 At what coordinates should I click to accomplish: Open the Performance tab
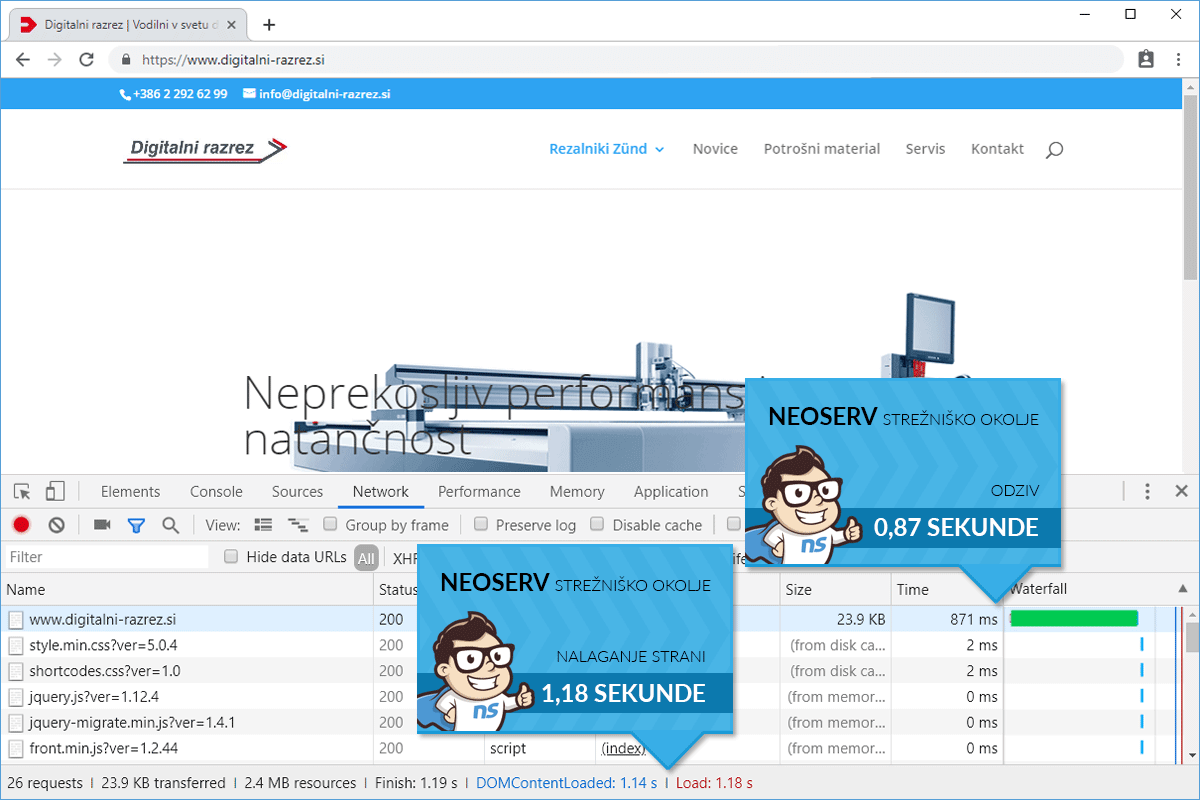click(479, 491)
